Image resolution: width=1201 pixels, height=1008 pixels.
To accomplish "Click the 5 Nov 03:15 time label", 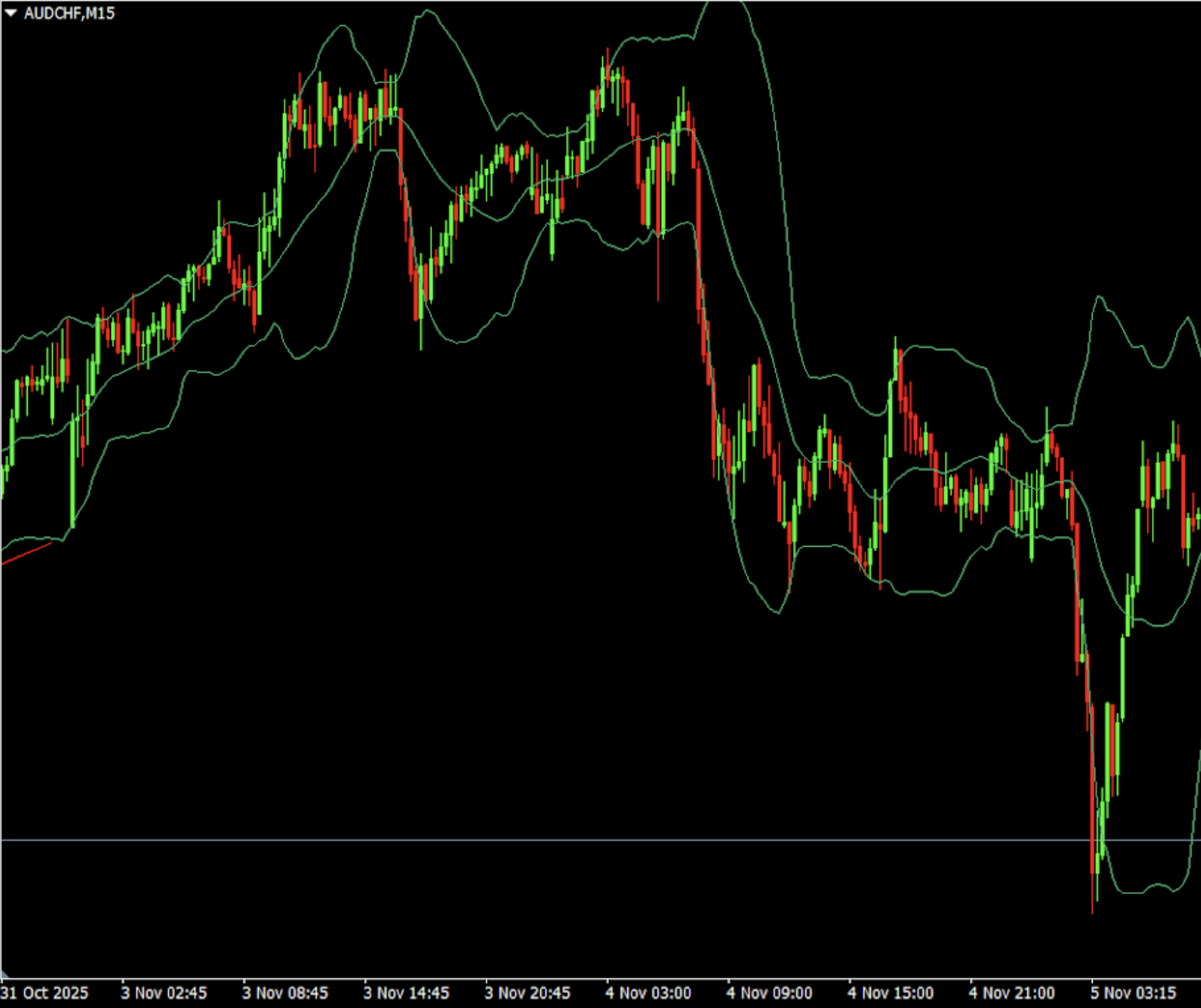I will click(1132, 993).
